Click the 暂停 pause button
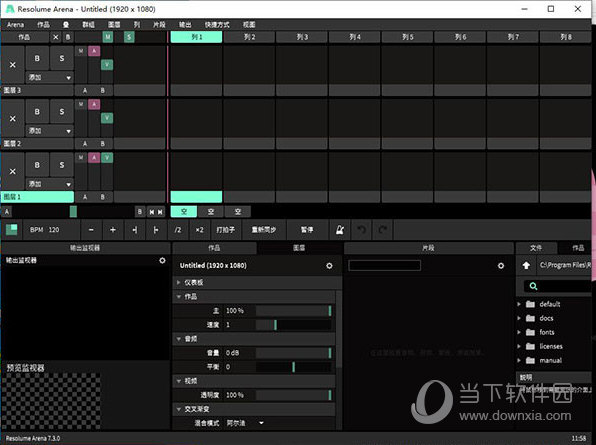This screenshot has width=596, height=445. 307,230
